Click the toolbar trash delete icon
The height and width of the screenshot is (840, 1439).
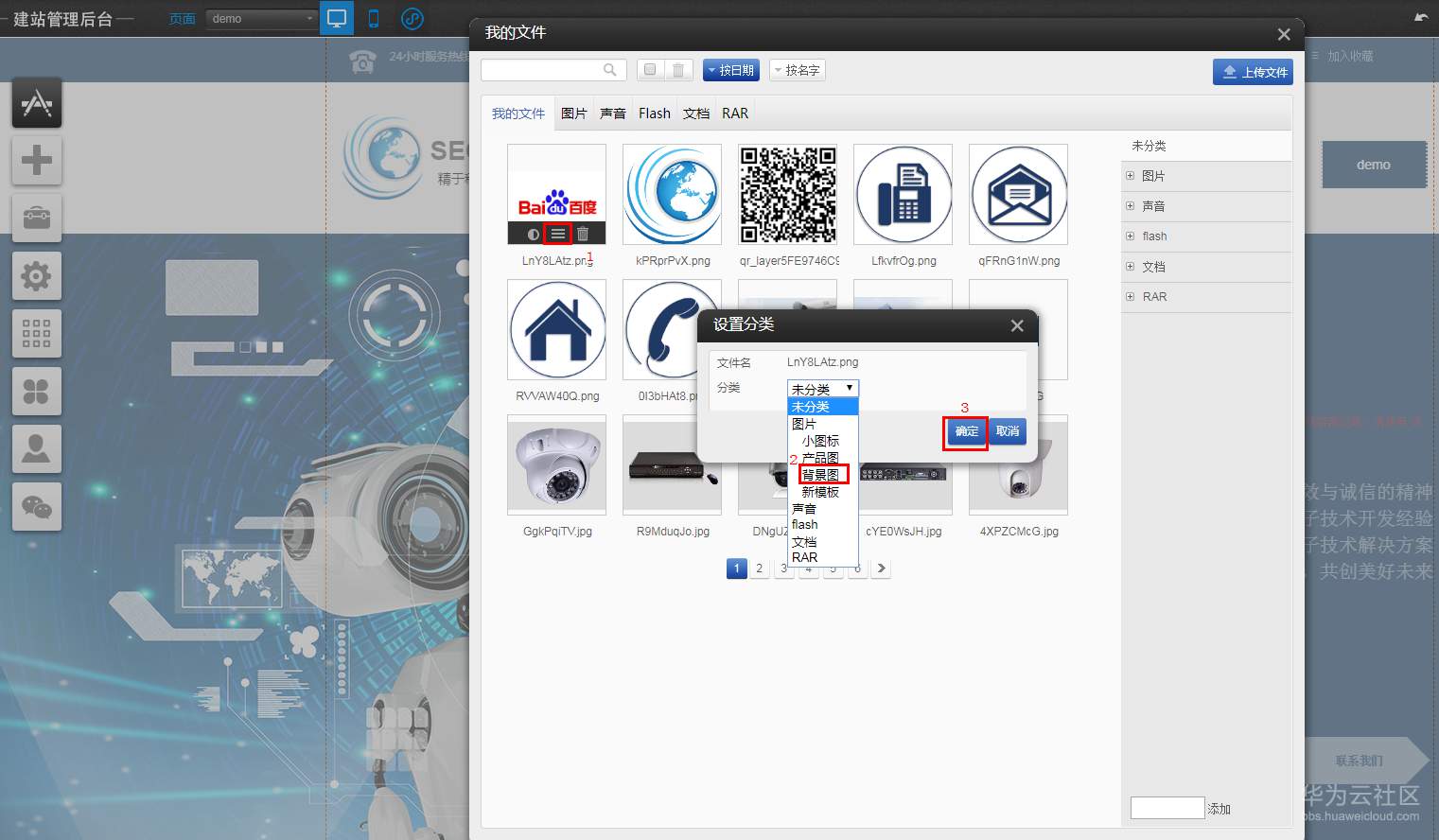(678, 70)
